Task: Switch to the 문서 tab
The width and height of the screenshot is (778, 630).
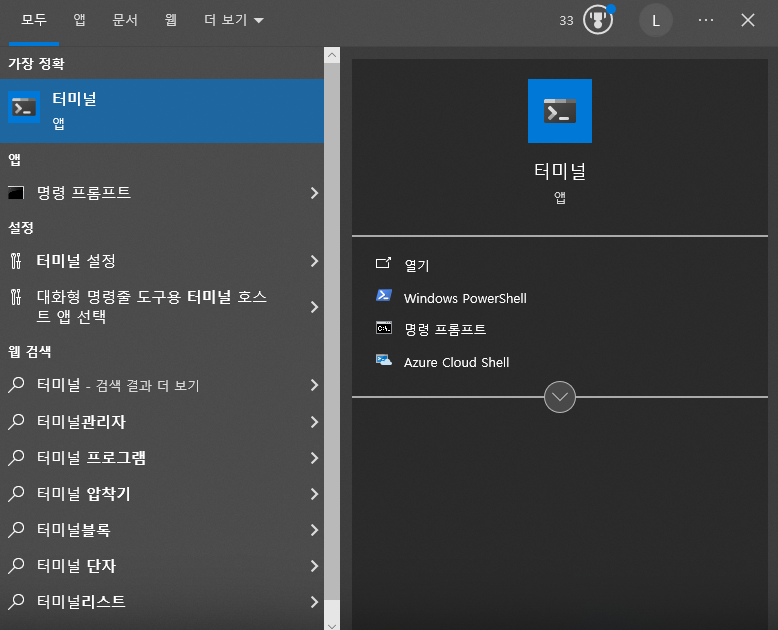Action: [125, 20]
